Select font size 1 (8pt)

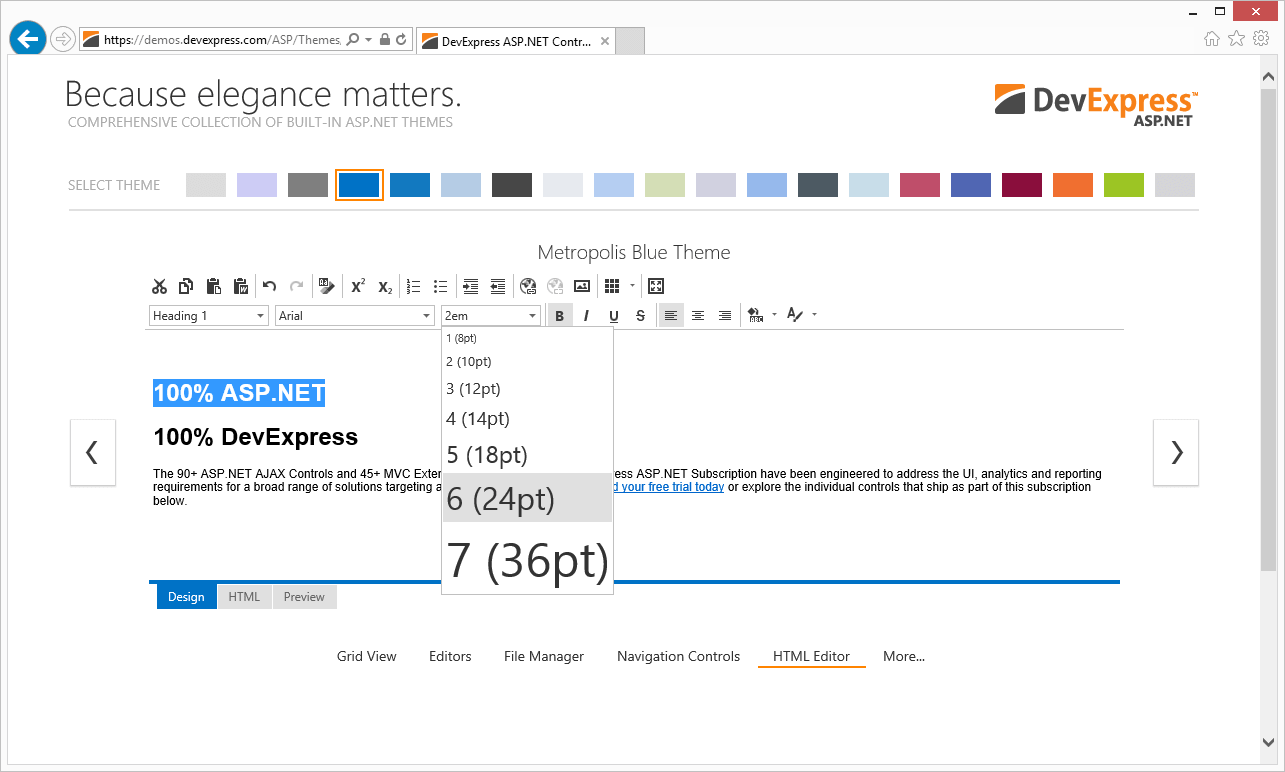tap(527, 338)
